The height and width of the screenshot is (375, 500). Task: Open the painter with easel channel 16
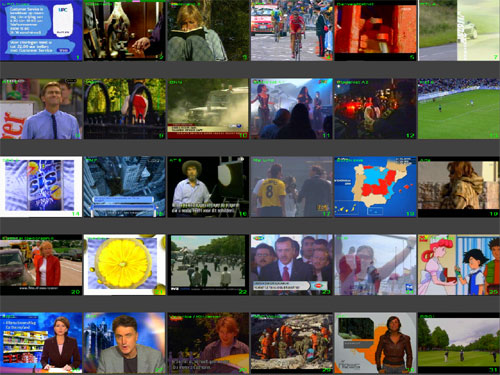click(208, 187)
